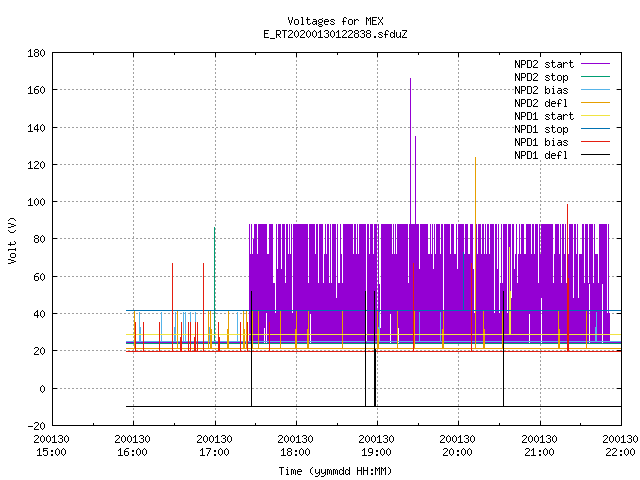Click the y-axis tick value 100

pyautogui.click(x=36, y=202)
